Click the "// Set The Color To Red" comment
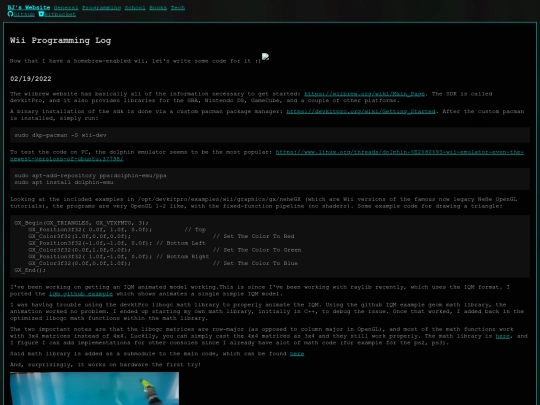The width and height of the screenshot is (540, 405). click(x=253, y=236)
